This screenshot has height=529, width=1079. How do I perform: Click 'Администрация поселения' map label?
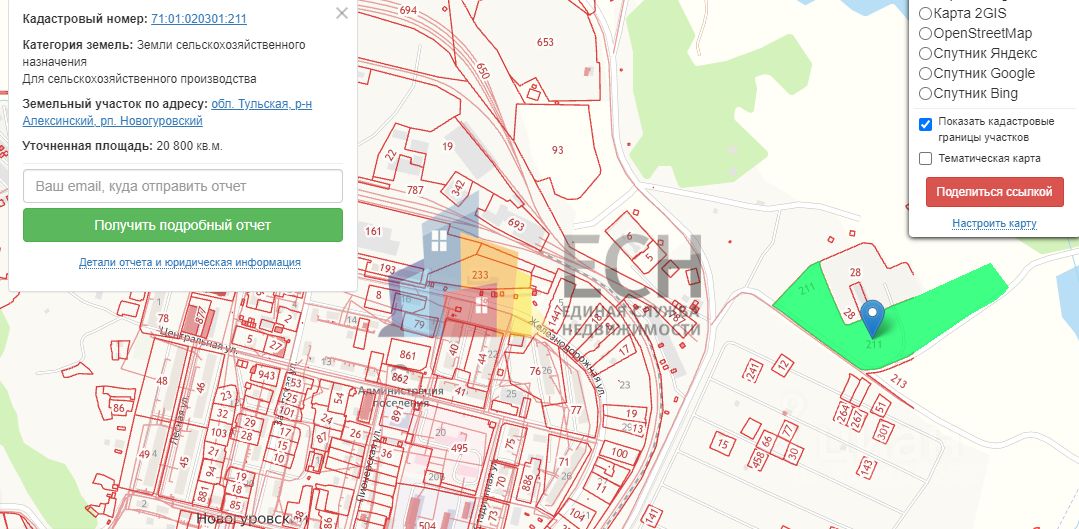point(401,396)
